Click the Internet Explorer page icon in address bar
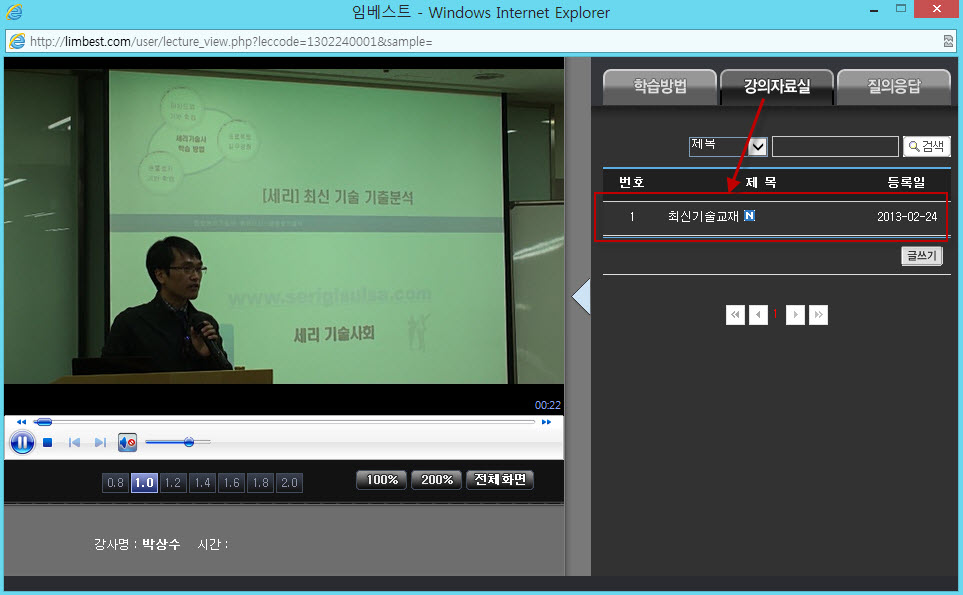963x595 pixels. pos(17,41)
